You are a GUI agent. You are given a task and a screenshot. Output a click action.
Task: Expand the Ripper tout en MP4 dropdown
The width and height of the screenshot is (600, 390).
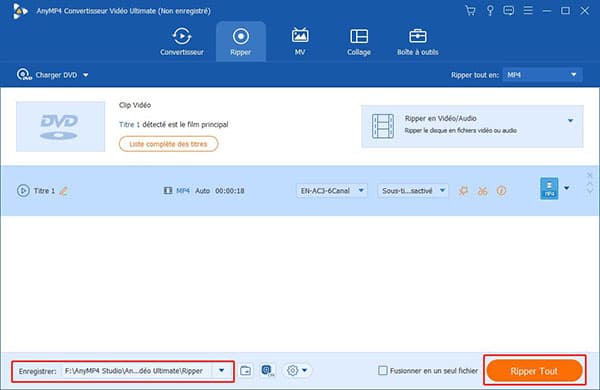click(x=542, y=75)
